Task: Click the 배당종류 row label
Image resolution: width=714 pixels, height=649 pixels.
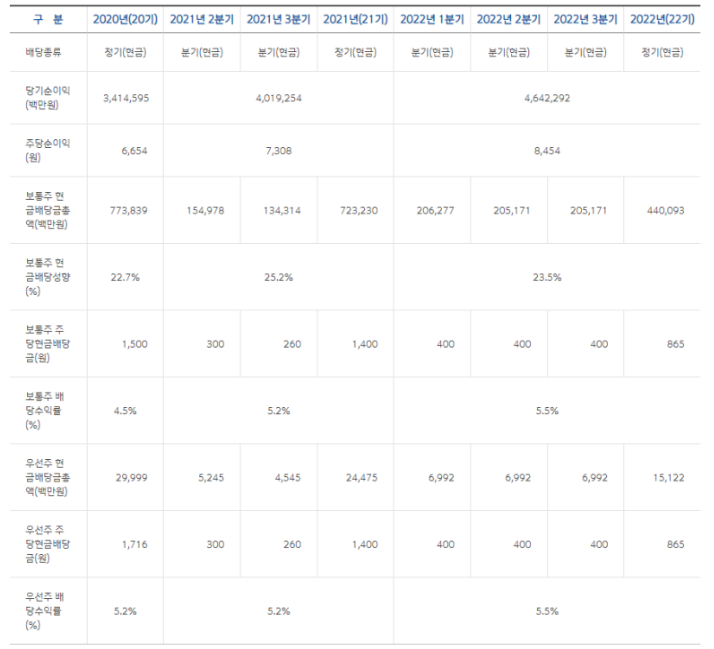Action: 43,52
